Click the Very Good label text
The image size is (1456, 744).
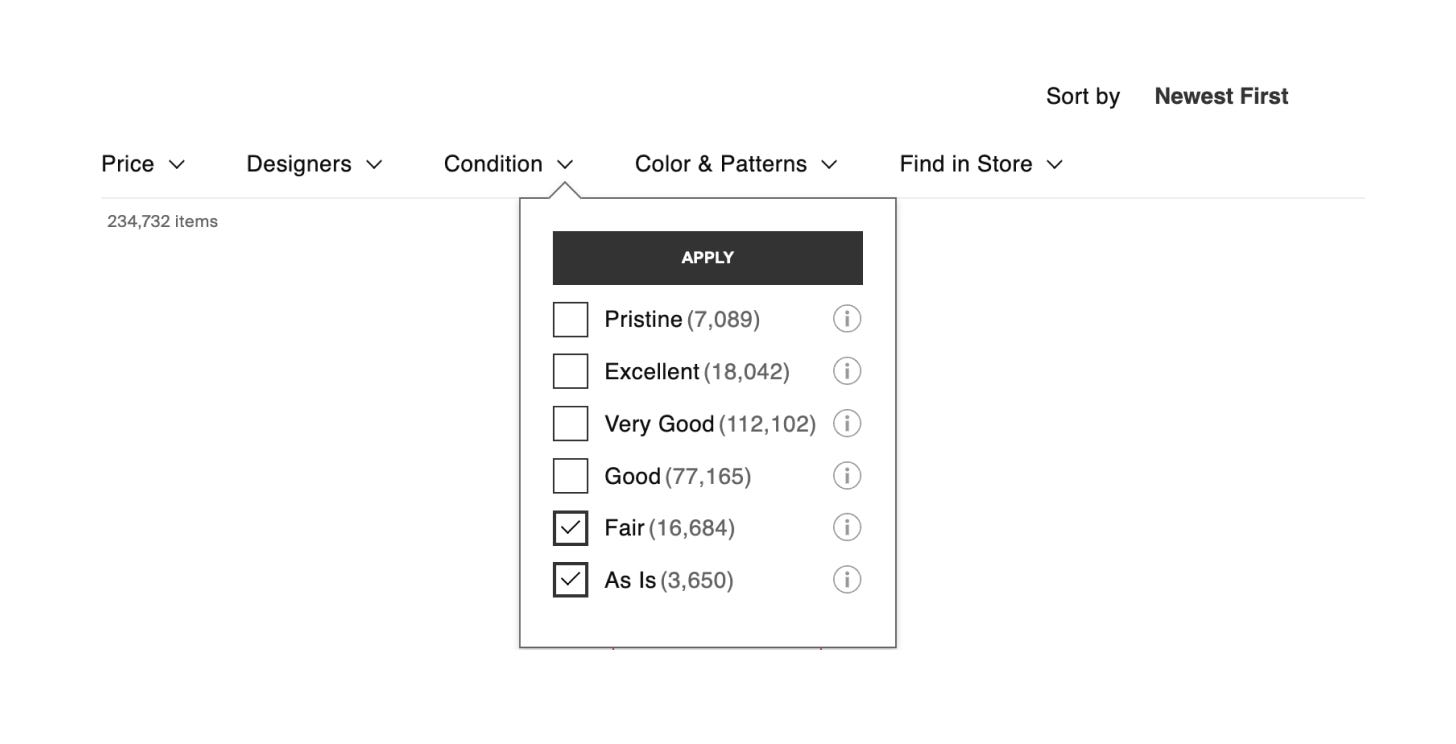659,424
